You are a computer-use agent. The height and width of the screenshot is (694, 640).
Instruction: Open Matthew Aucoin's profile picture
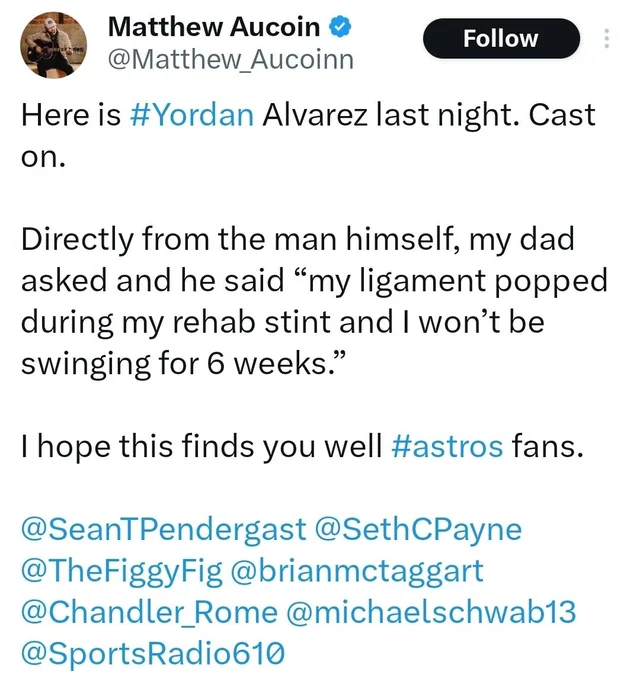(54, 45)
